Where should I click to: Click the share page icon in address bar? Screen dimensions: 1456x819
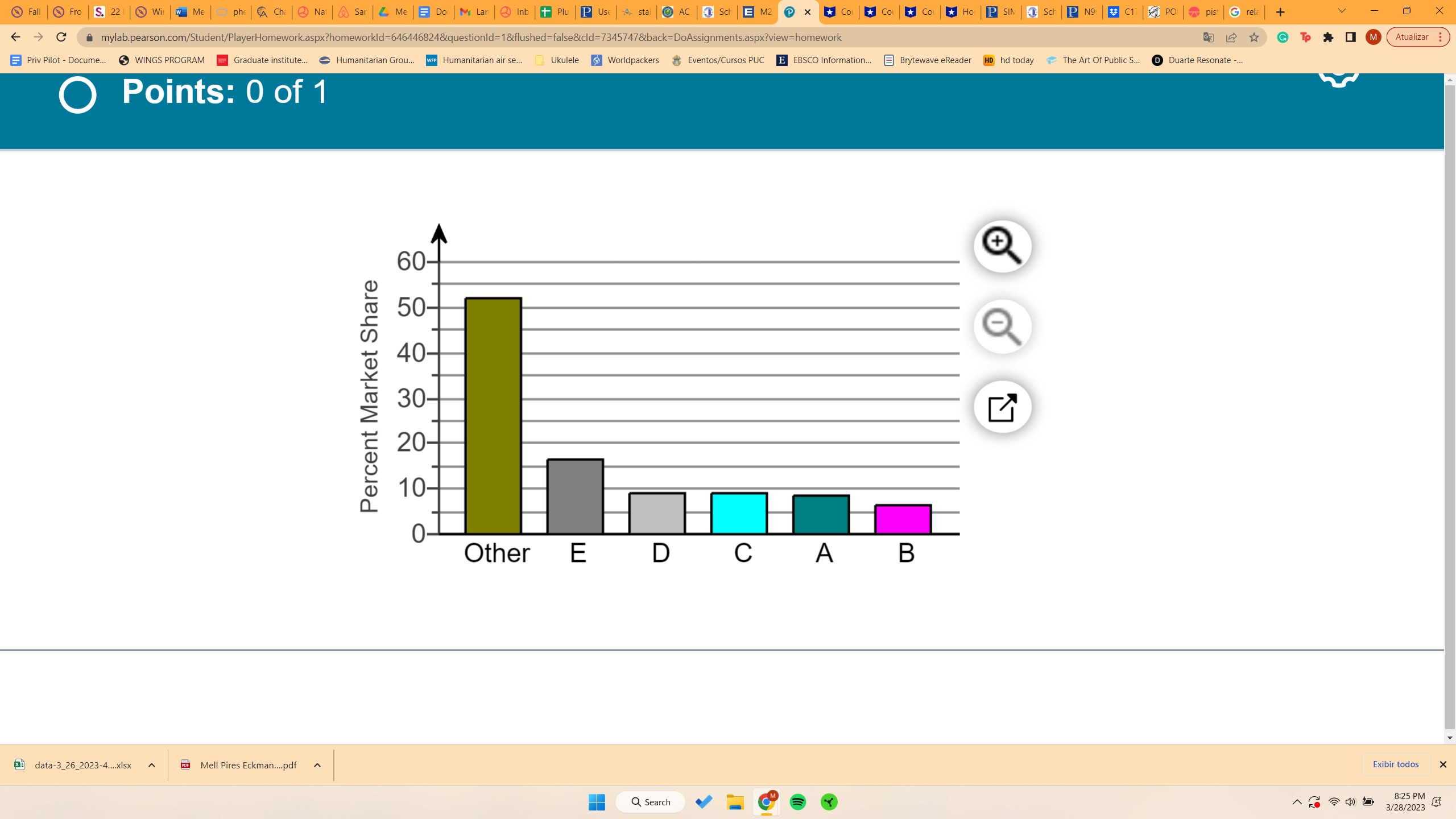click(1231, 38)
